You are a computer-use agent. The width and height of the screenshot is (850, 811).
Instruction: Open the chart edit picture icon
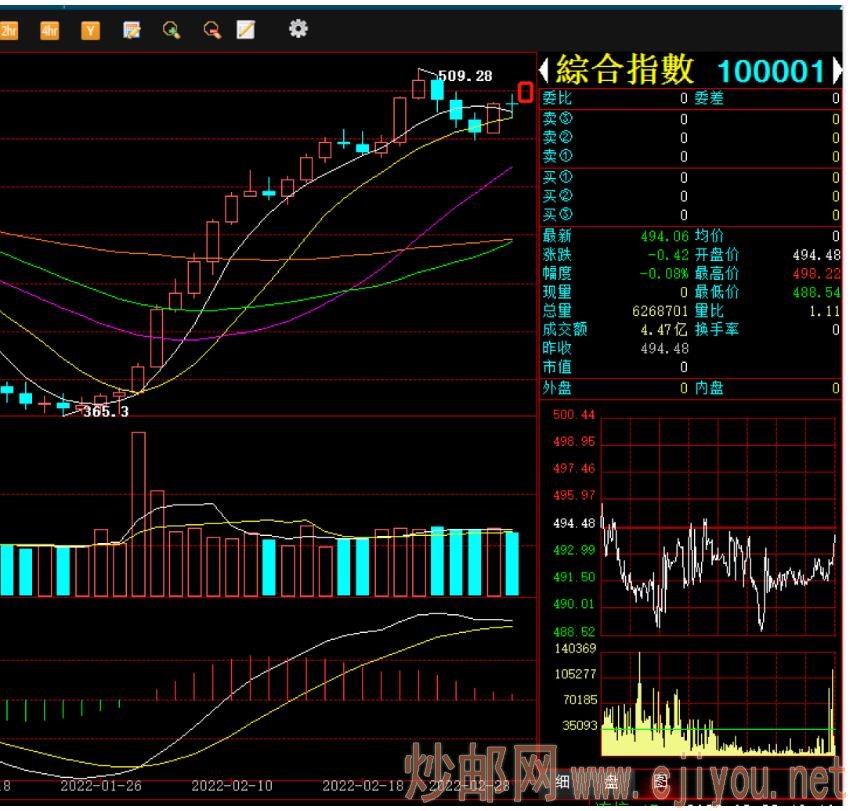coord(131,30)
